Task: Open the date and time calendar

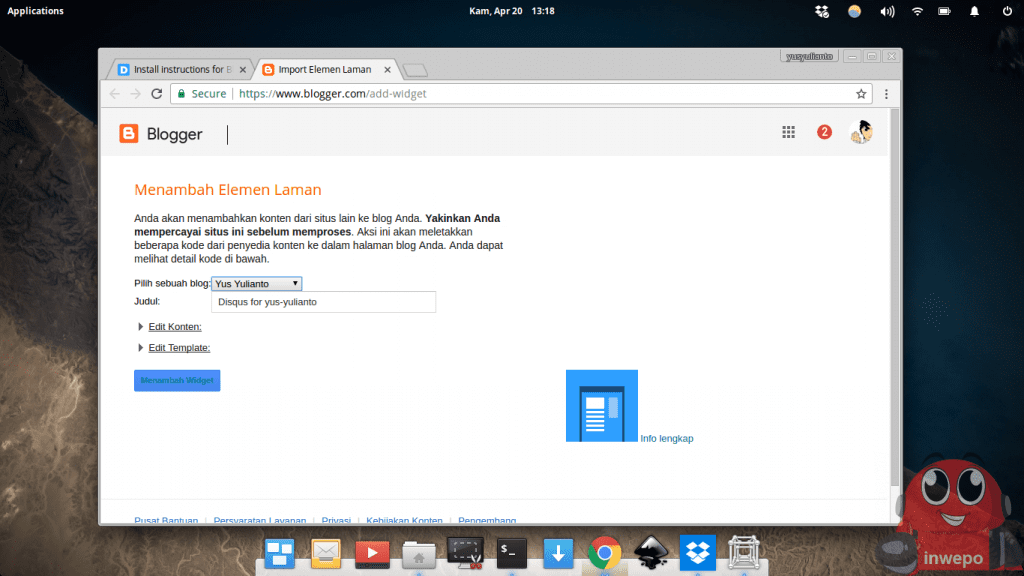Action: 511,11
